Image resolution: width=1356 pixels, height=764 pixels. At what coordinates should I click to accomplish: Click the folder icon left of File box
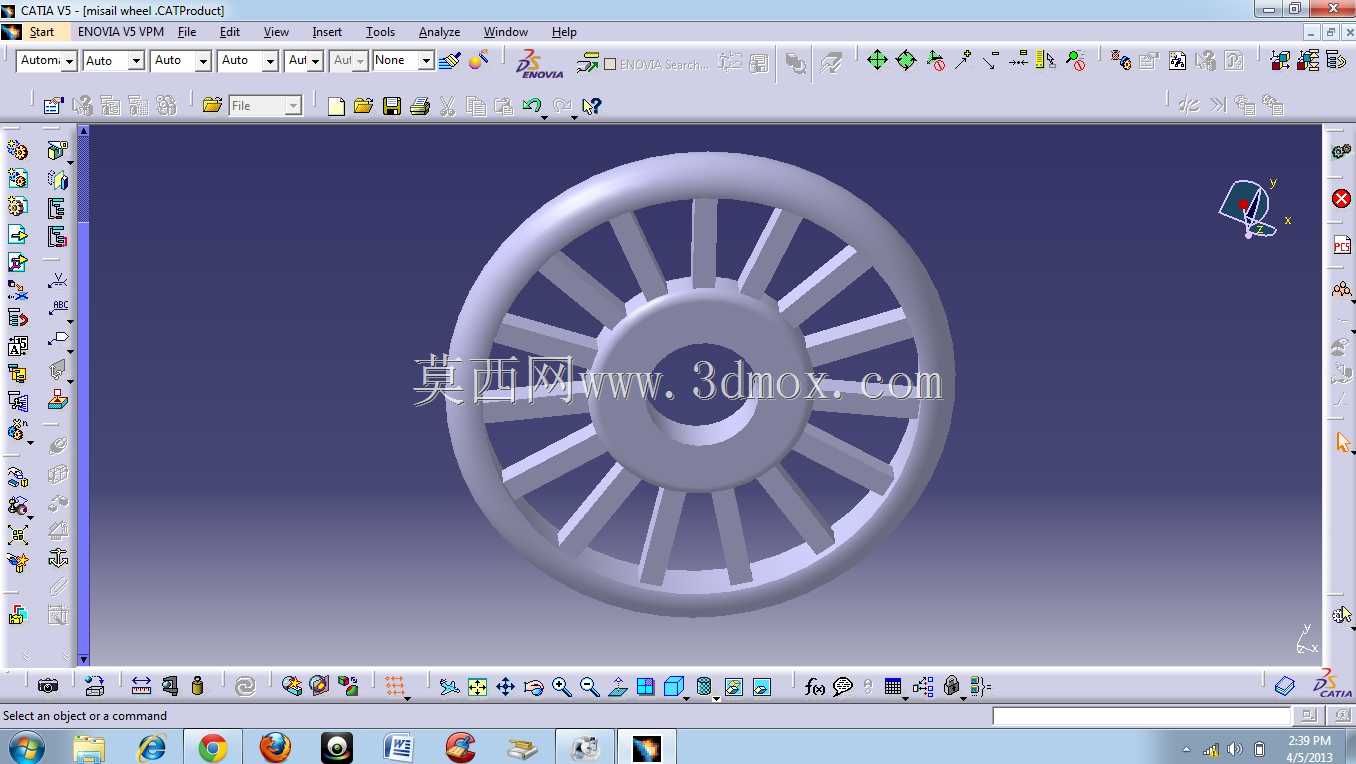pos(212,105)
